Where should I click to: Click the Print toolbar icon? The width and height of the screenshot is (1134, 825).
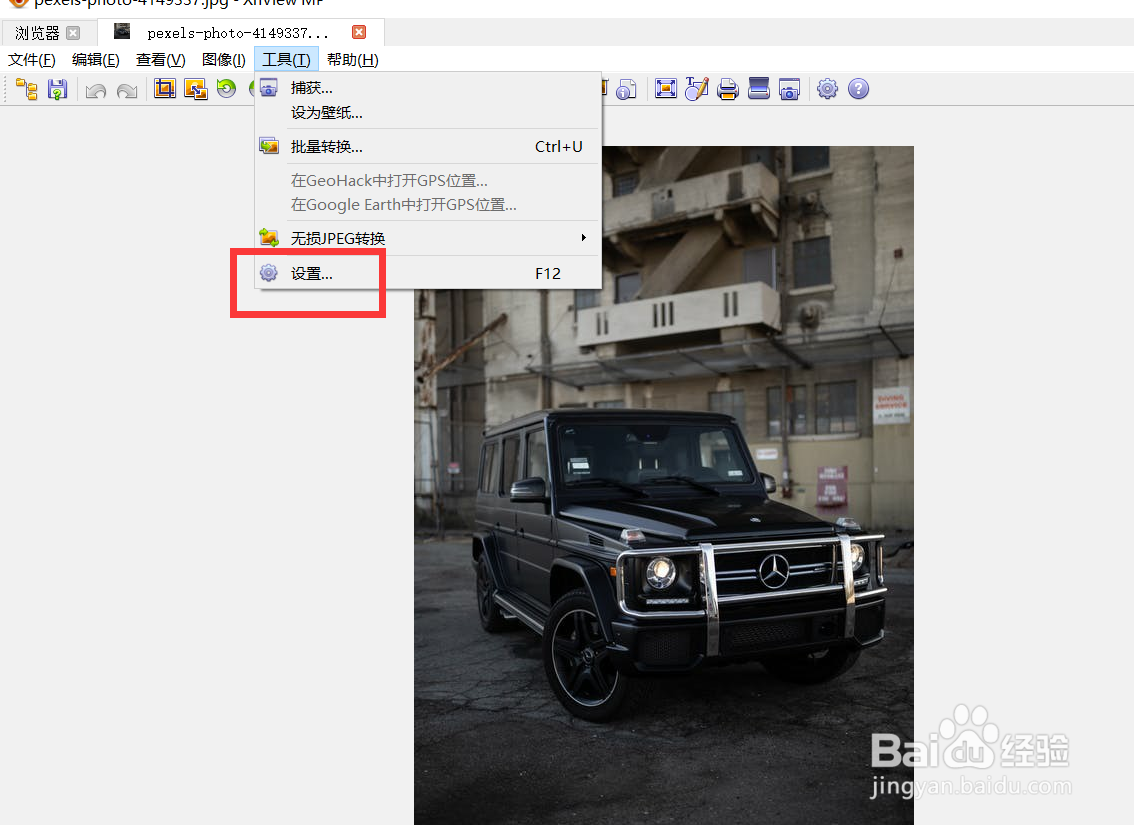pyautogui.click(x=728, y=89)
